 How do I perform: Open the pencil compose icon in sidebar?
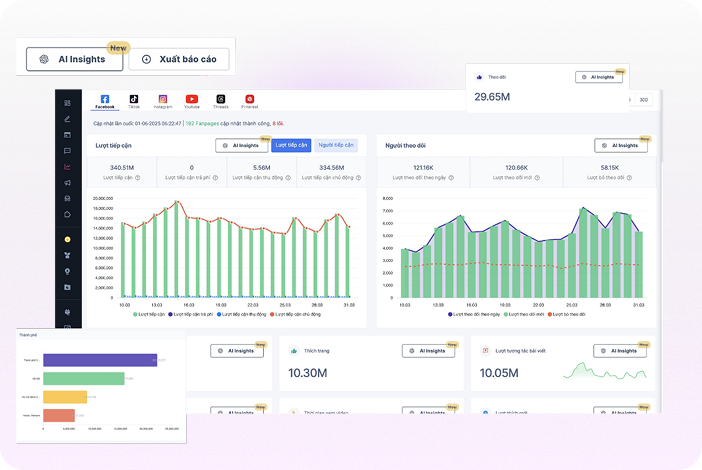coord(67,119)
